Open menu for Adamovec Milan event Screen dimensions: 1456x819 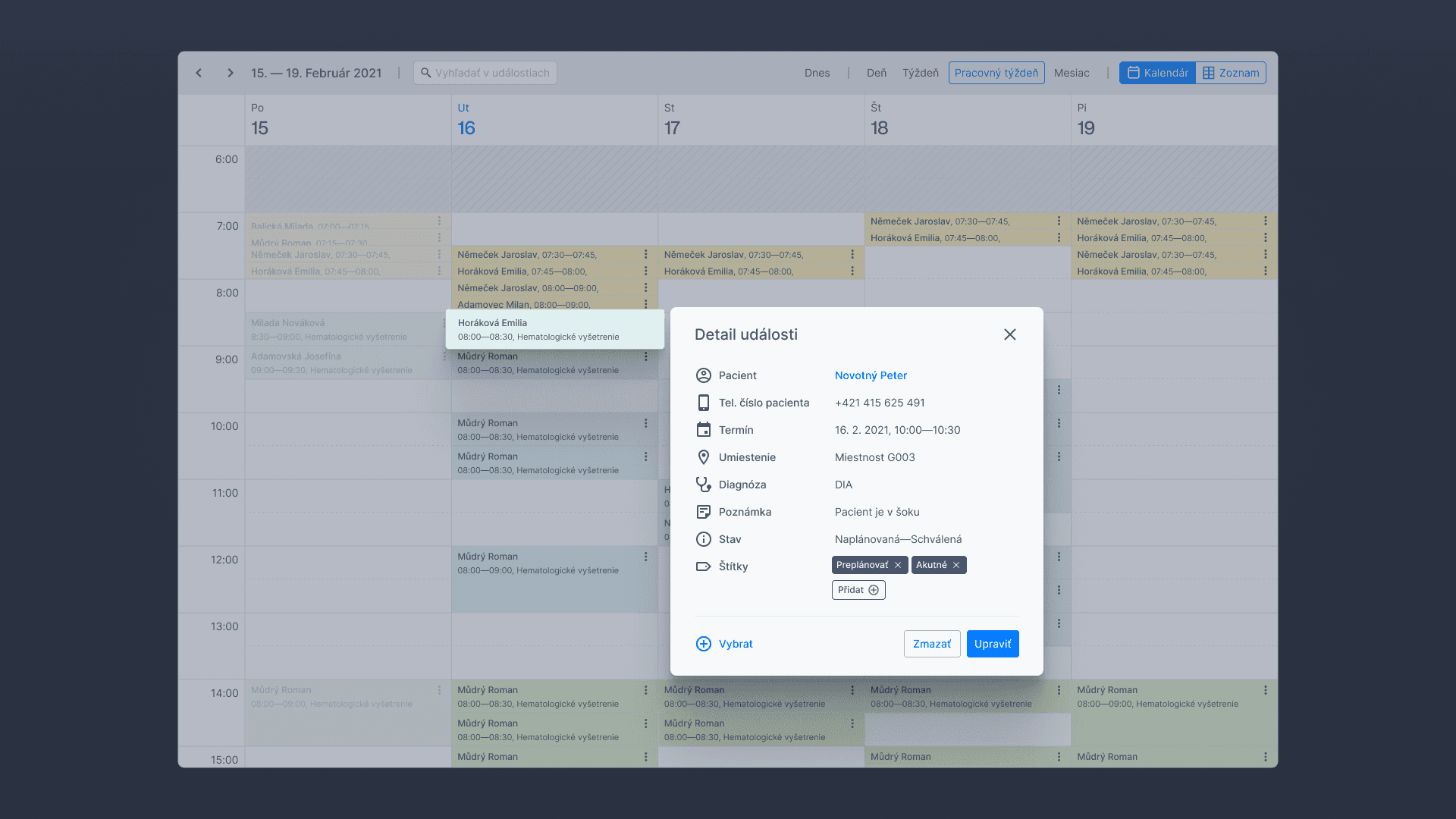click(646, 304)
